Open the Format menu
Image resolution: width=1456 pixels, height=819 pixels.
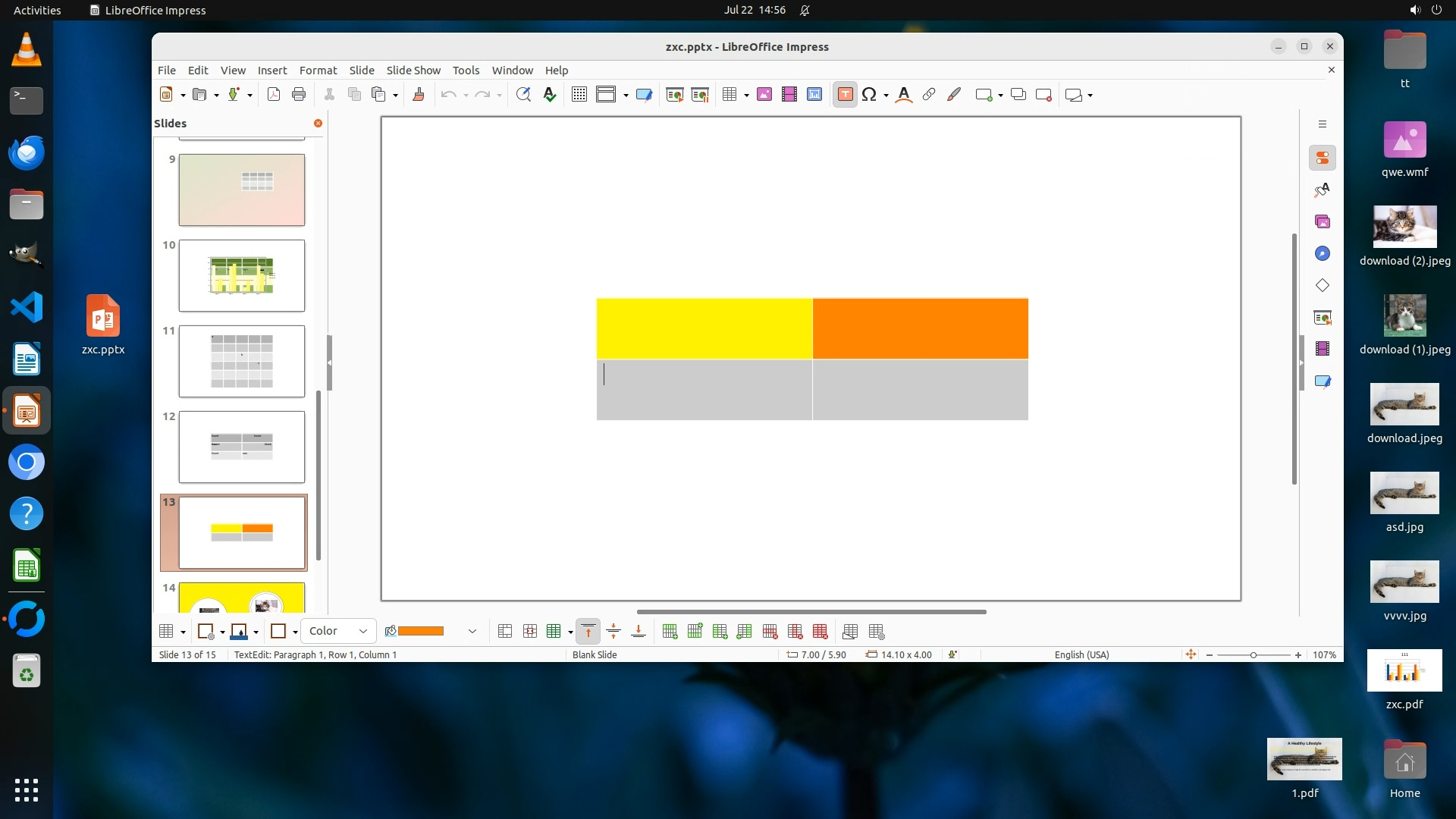[x=318, y=70]
